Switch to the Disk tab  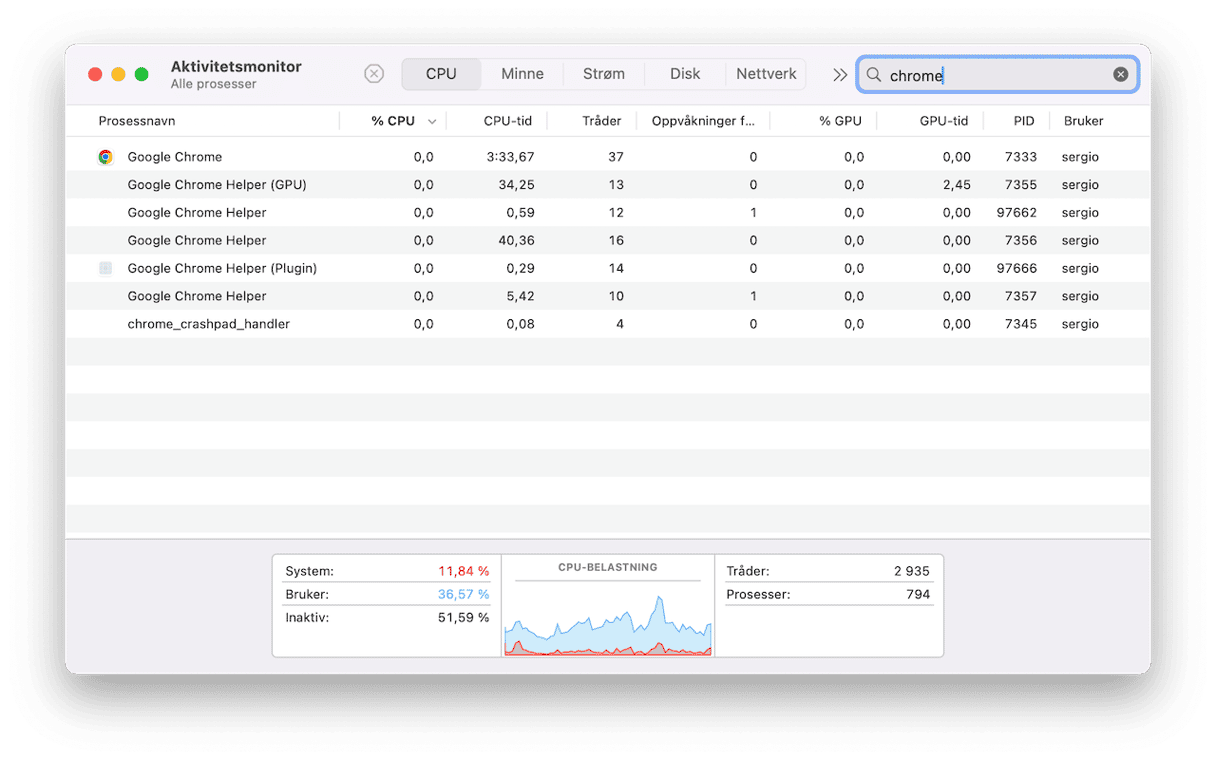(x=685, y=74)
